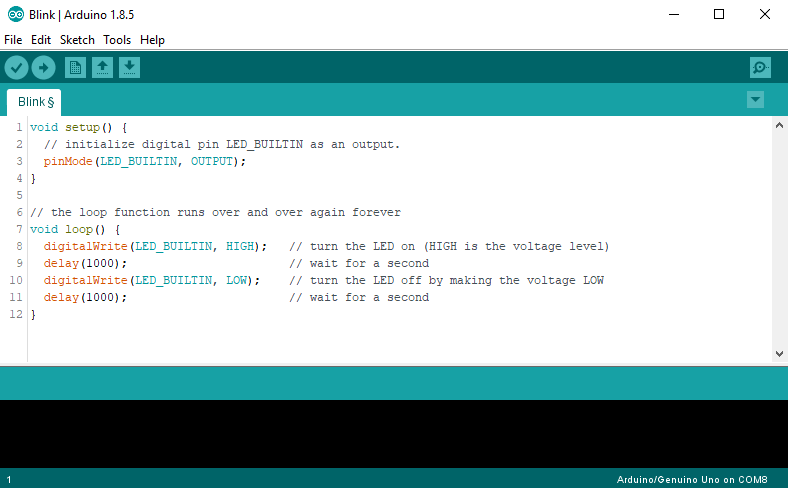Click 'Arduino/Genuino Uno on COM8' status text

[x=692, y=479]
